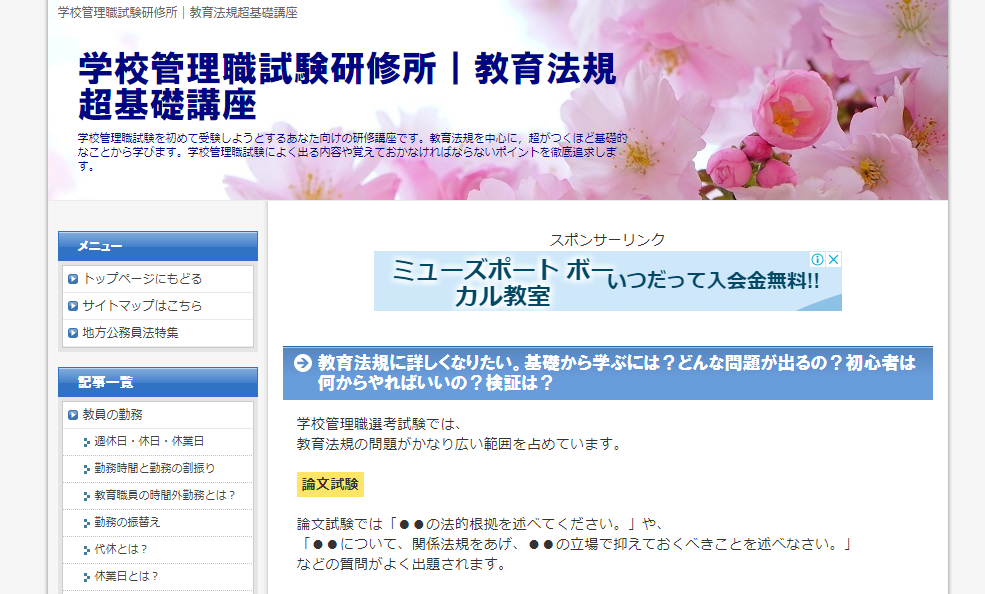Click bullet icon beside 教員の勤務
The height and width of the screenshot is (594, 985).
tap(73, 415)
